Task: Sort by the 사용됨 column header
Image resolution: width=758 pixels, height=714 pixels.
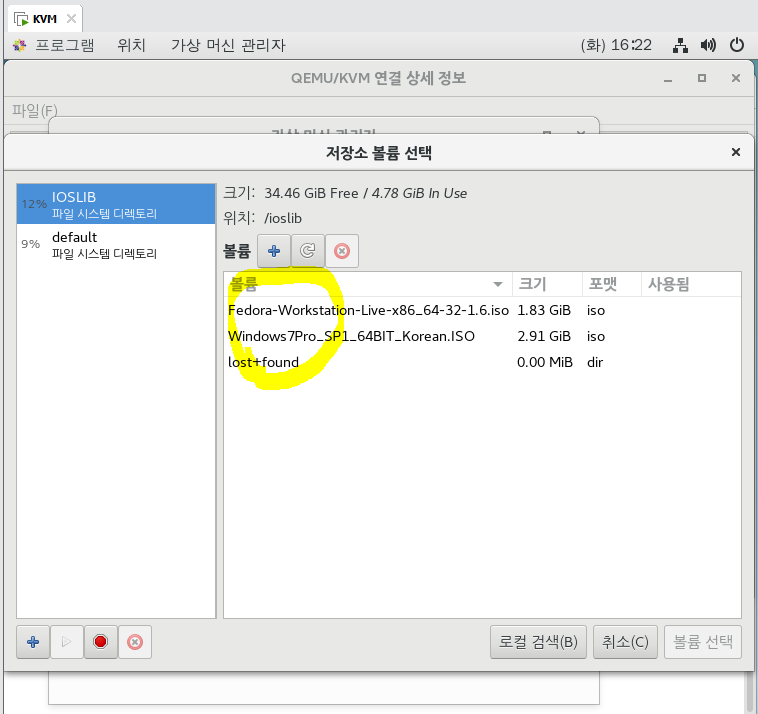Action: pyautogui.click(x=691, y=284)
